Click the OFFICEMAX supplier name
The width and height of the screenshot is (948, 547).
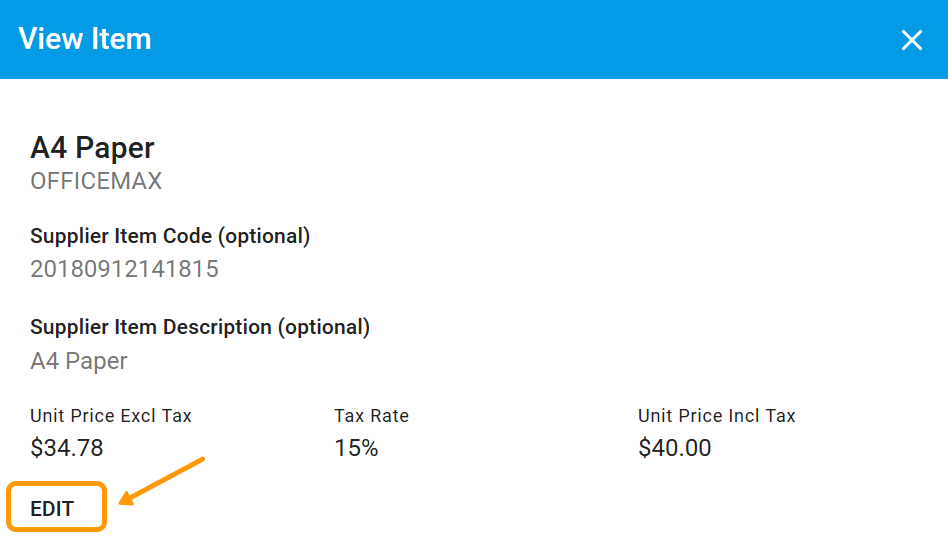tap(96, 181)
